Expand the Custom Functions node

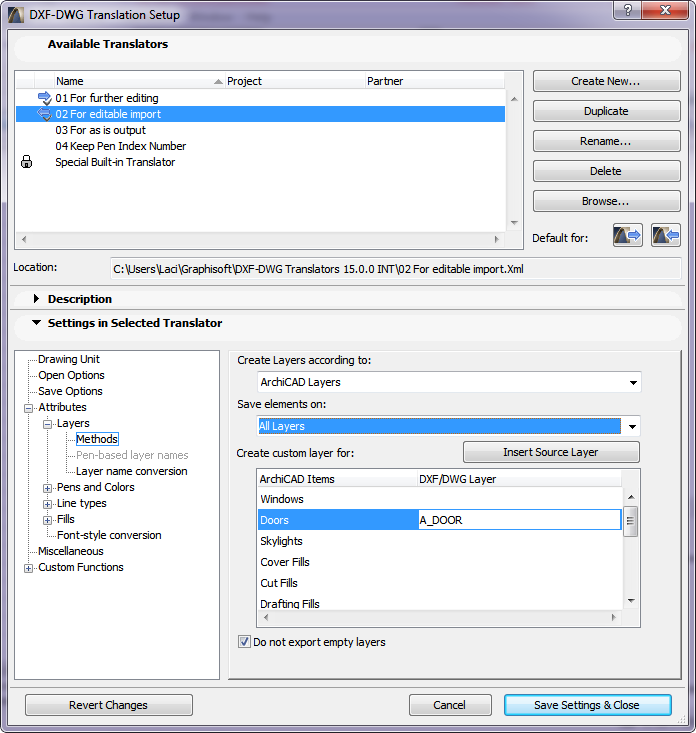pyautogui.click(x=29, y=568)
